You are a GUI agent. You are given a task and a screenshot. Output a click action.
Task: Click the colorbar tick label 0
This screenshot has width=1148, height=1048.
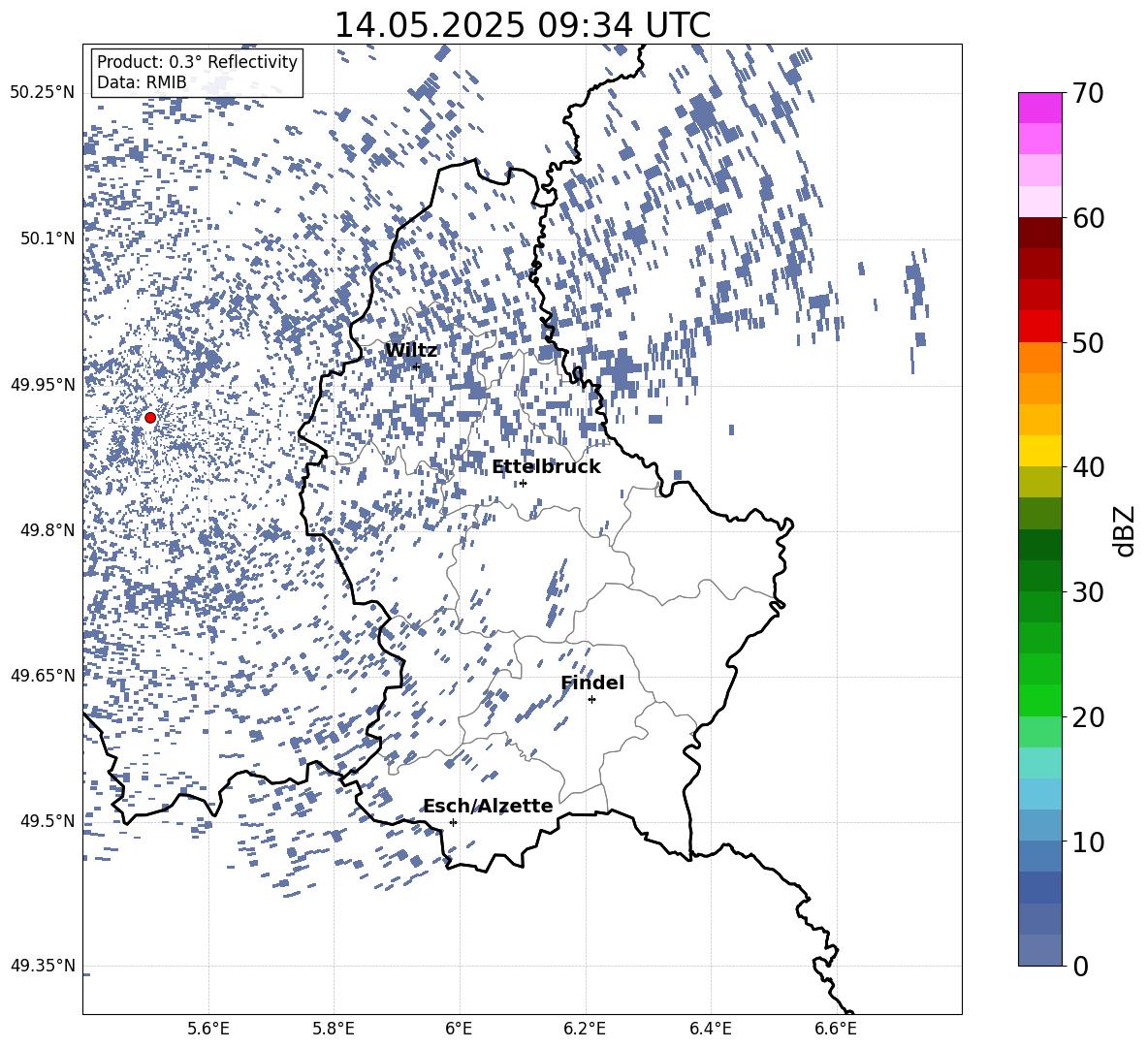click(1080, 966)
